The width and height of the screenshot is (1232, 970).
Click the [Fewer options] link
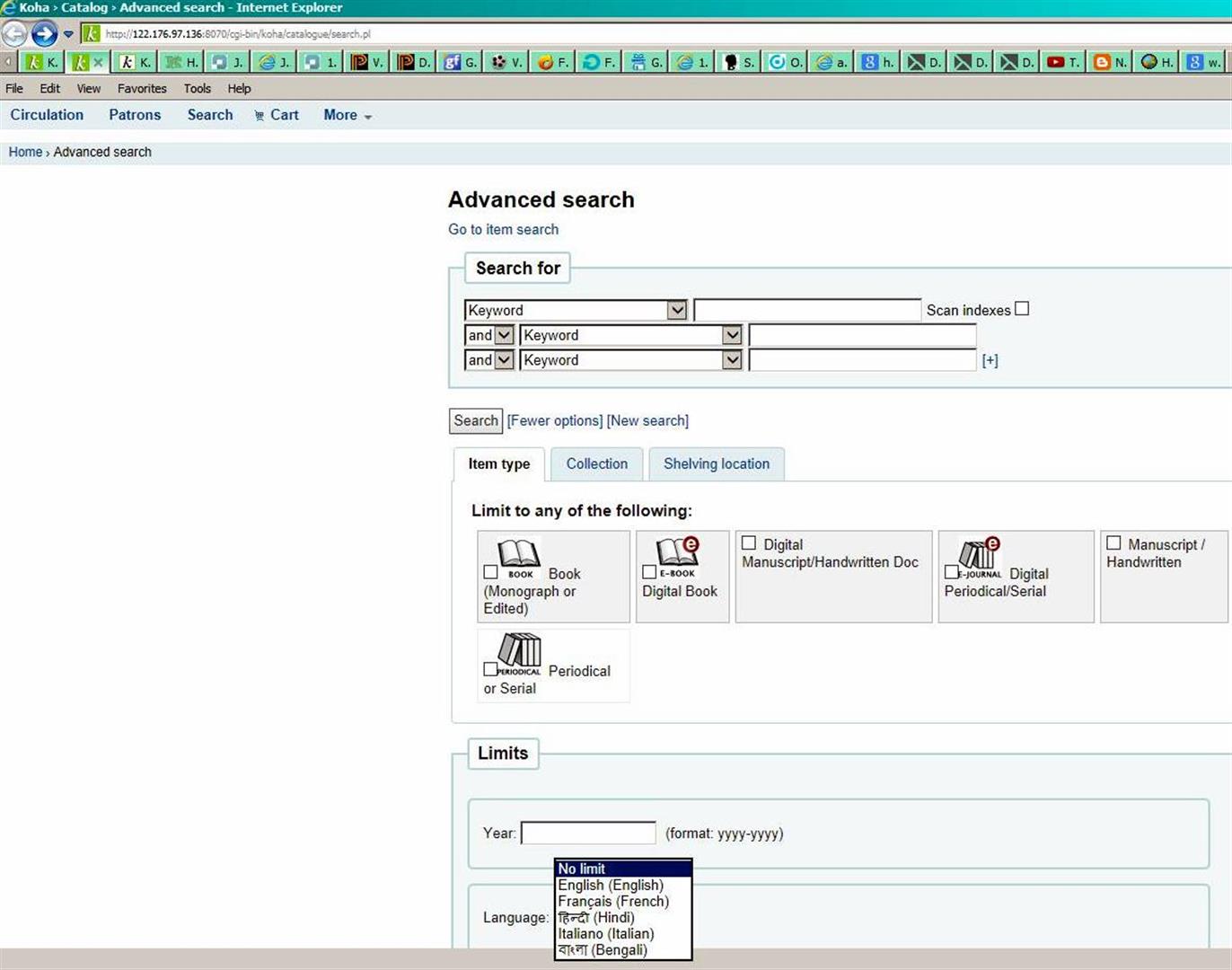(555, 420)
